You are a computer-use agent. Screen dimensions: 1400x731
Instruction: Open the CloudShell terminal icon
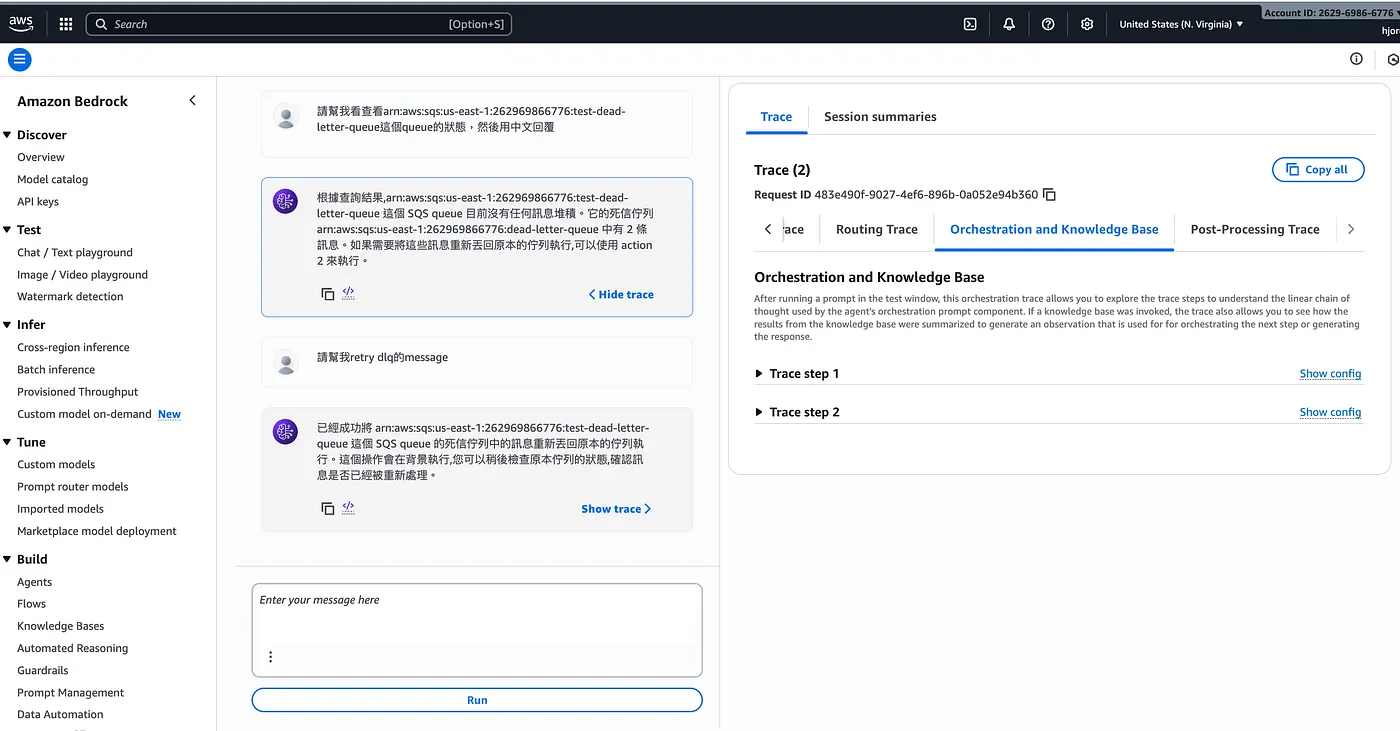point(970,24)
